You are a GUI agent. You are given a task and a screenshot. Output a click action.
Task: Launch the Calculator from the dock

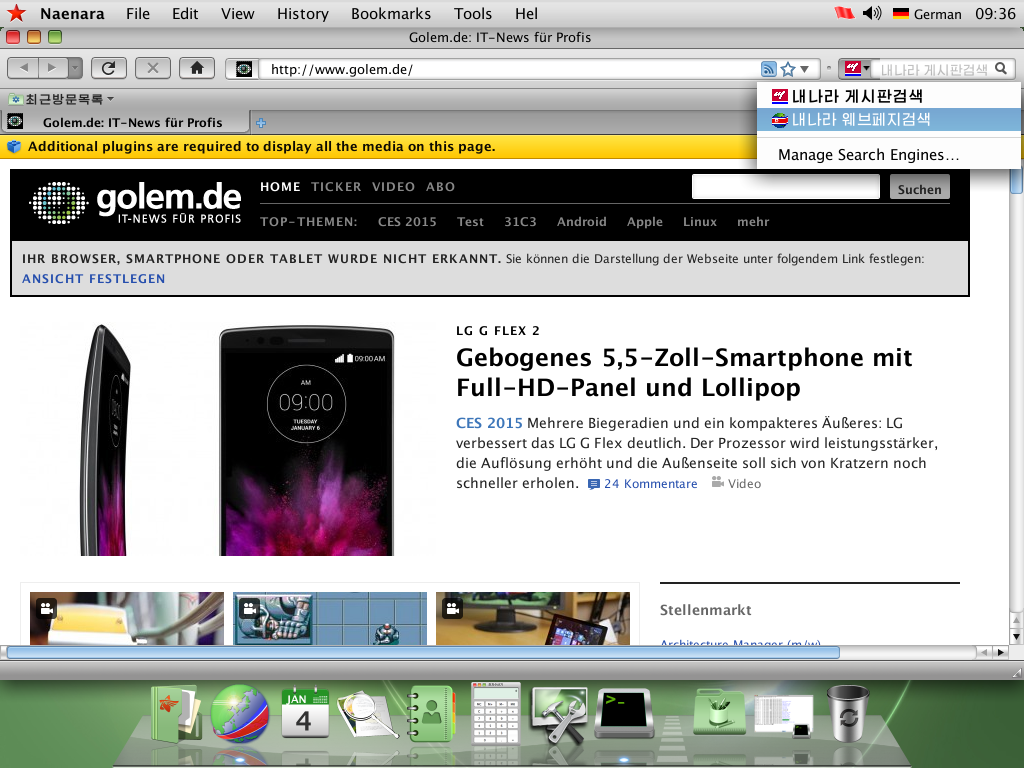(x=496, y=713)
